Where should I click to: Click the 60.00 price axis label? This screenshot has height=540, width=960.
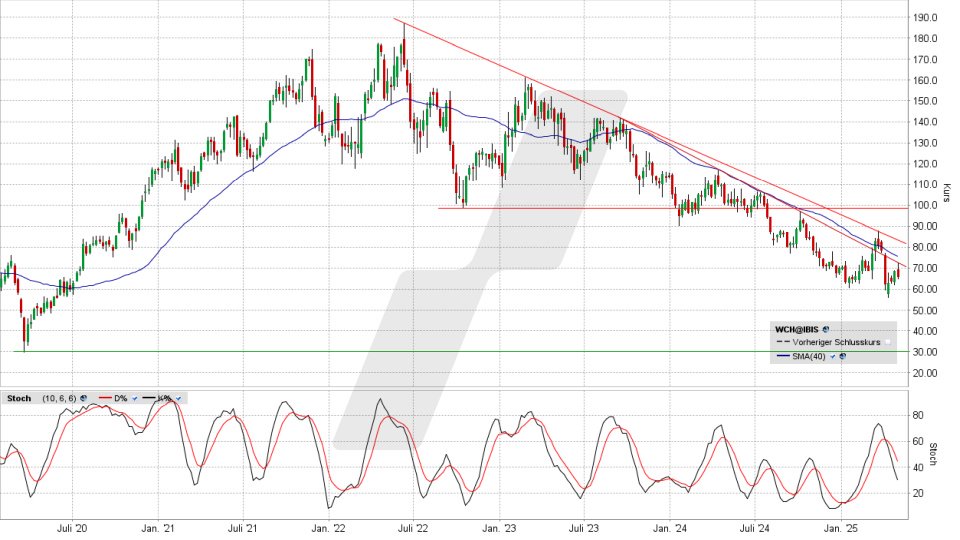[926, 289]
